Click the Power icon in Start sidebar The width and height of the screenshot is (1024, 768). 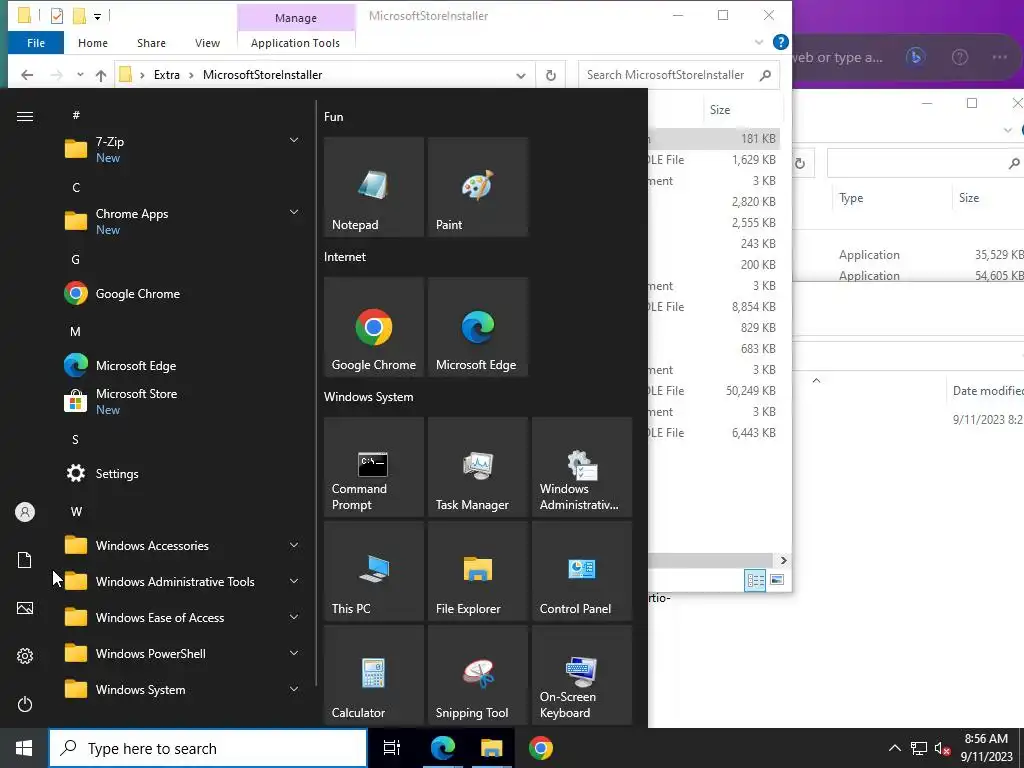pyautogui.click(x=25, y=704)
